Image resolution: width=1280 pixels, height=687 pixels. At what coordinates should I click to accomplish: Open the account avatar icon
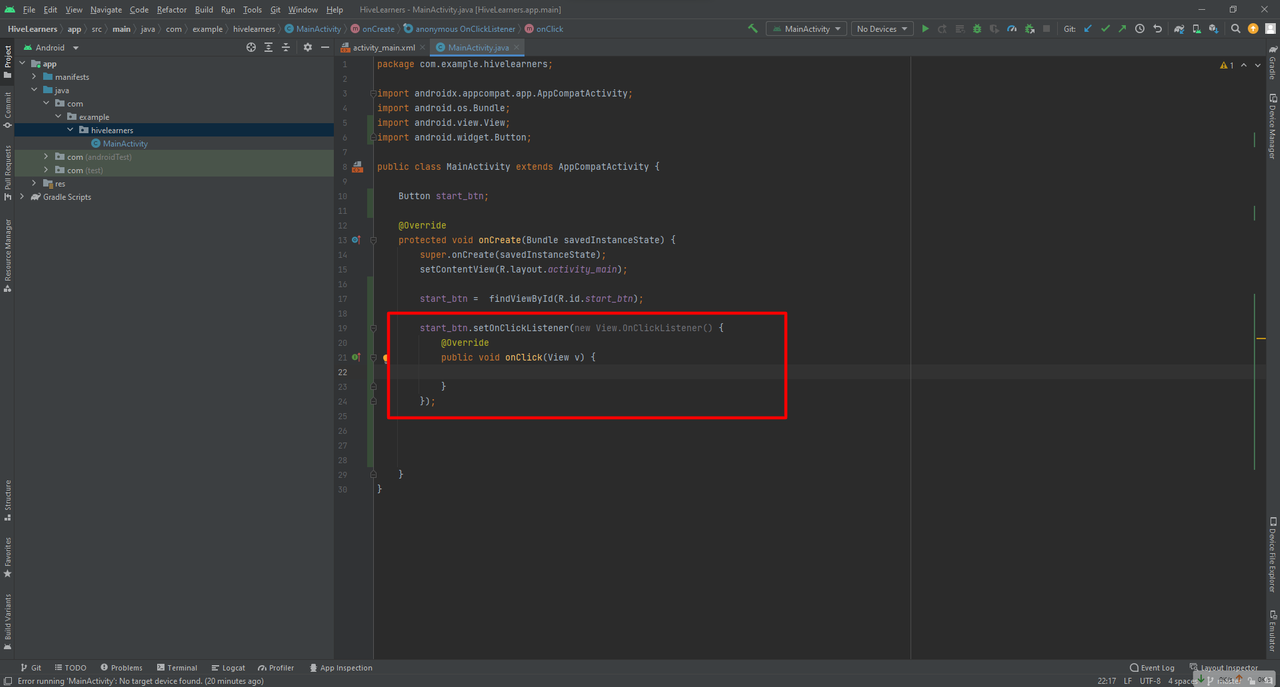click(1269, 29)
